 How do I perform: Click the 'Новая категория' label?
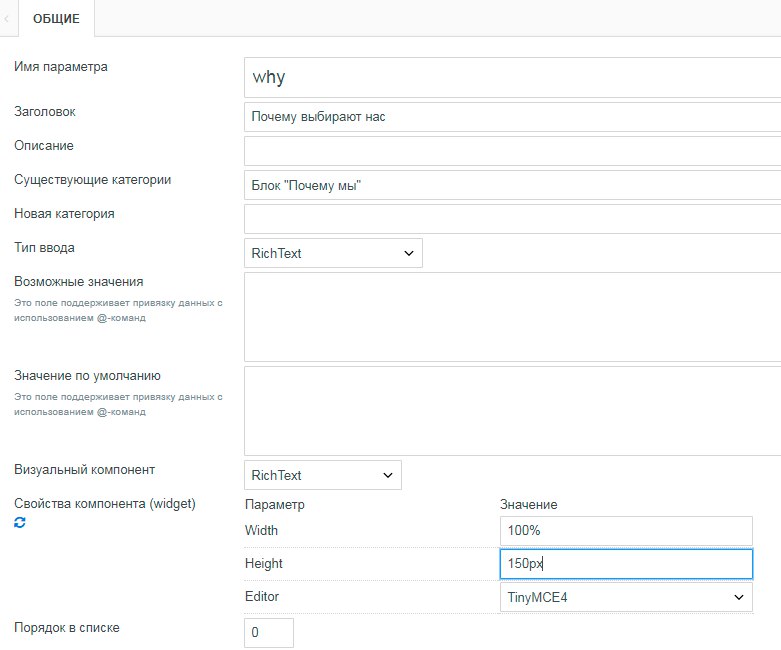[64, 214]
